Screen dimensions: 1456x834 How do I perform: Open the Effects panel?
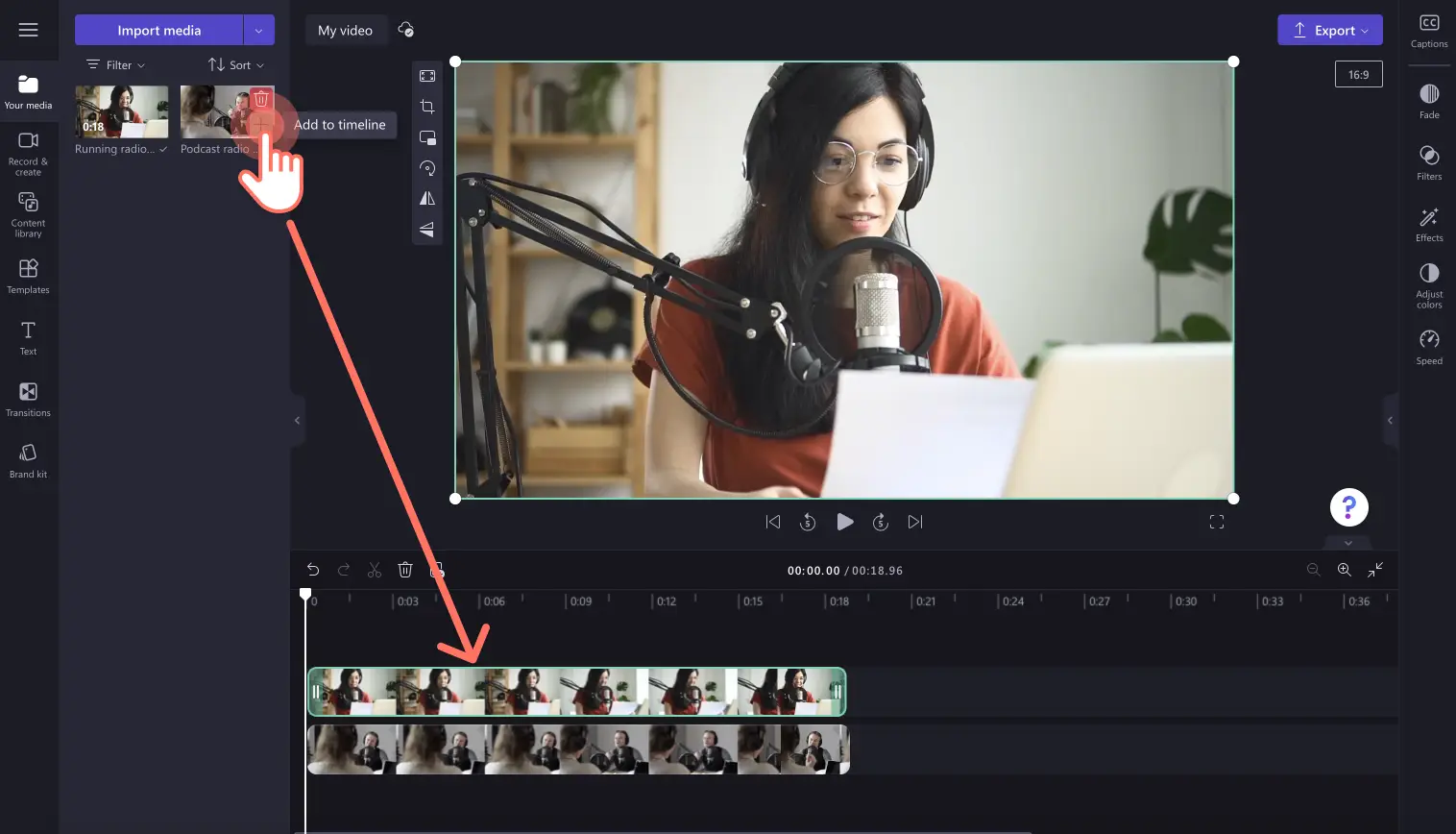[1428, 224]
